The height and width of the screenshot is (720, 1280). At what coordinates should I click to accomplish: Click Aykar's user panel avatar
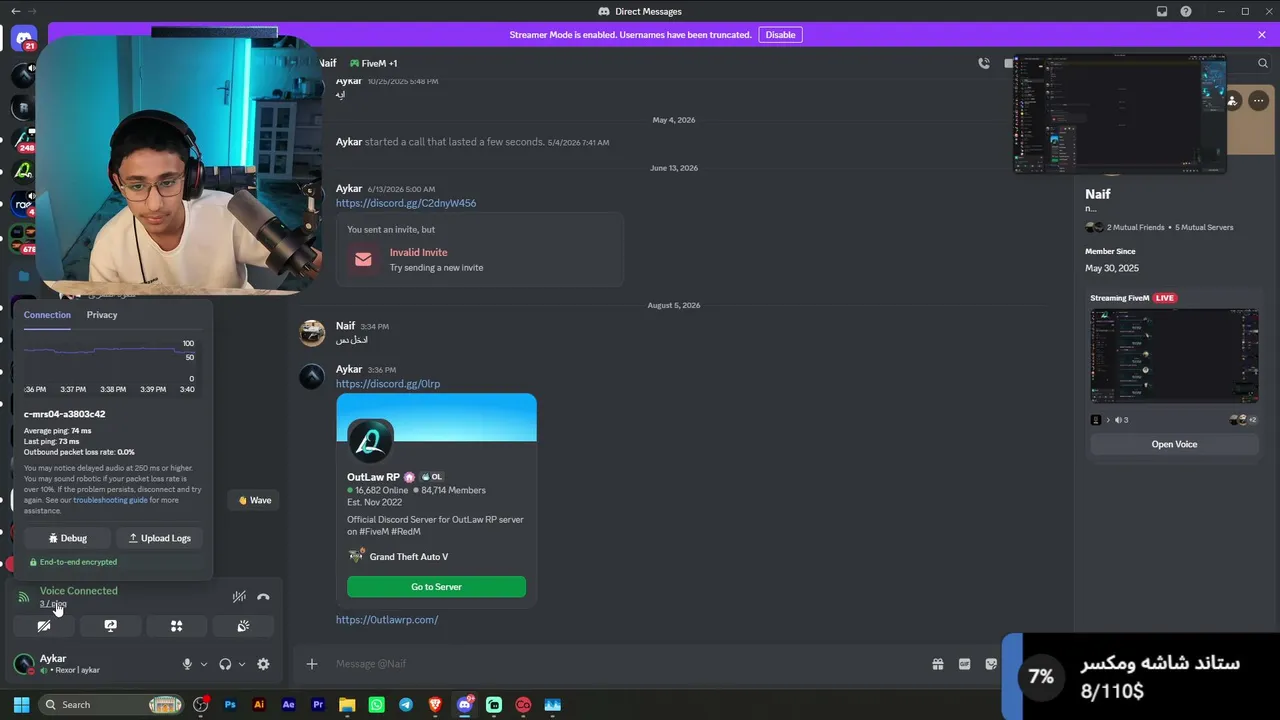click(24, 664)
